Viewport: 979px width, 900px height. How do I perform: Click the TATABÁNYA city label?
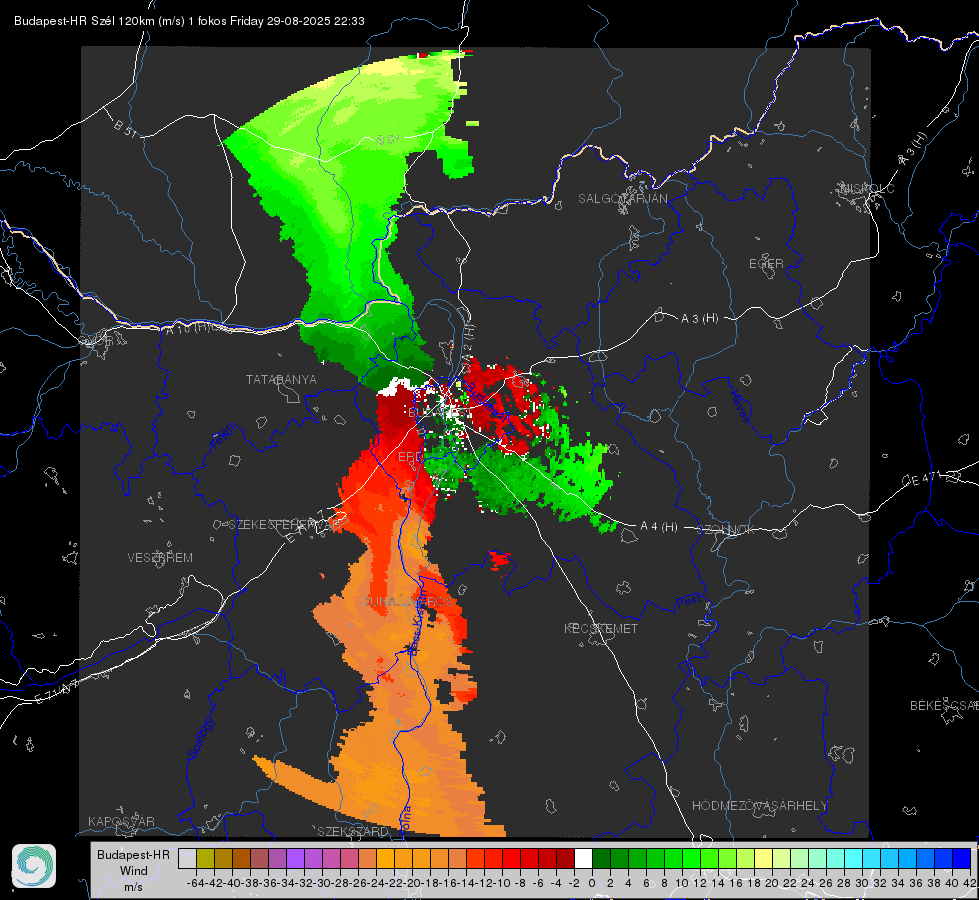click(x=281, y=379)
